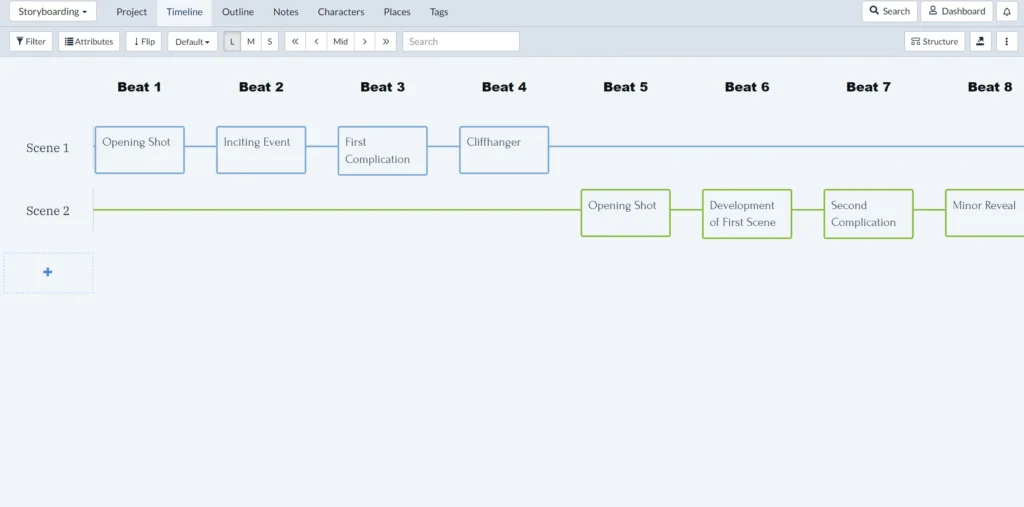
Task: Select the Scene 1 row label
Action: tap(48, 148)
